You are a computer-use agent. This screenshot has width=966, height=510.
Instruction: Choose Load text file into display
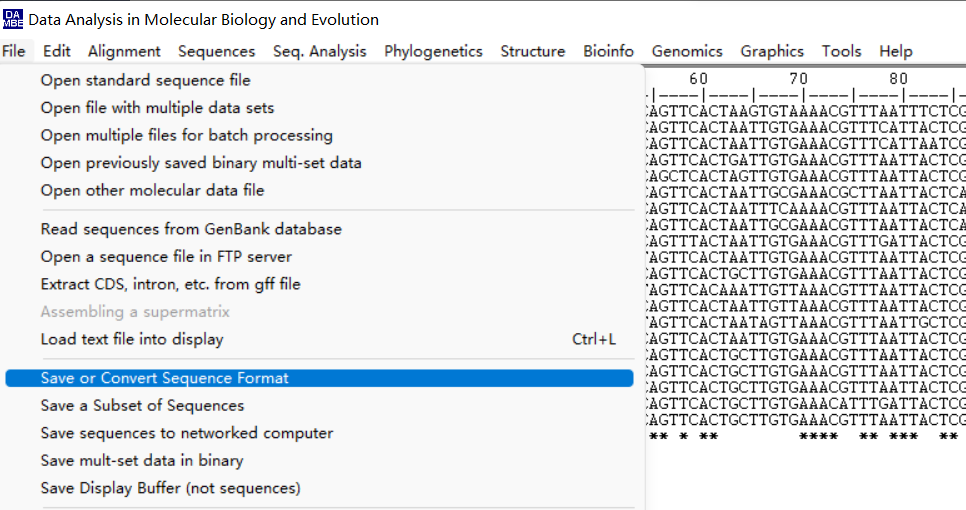132,339
